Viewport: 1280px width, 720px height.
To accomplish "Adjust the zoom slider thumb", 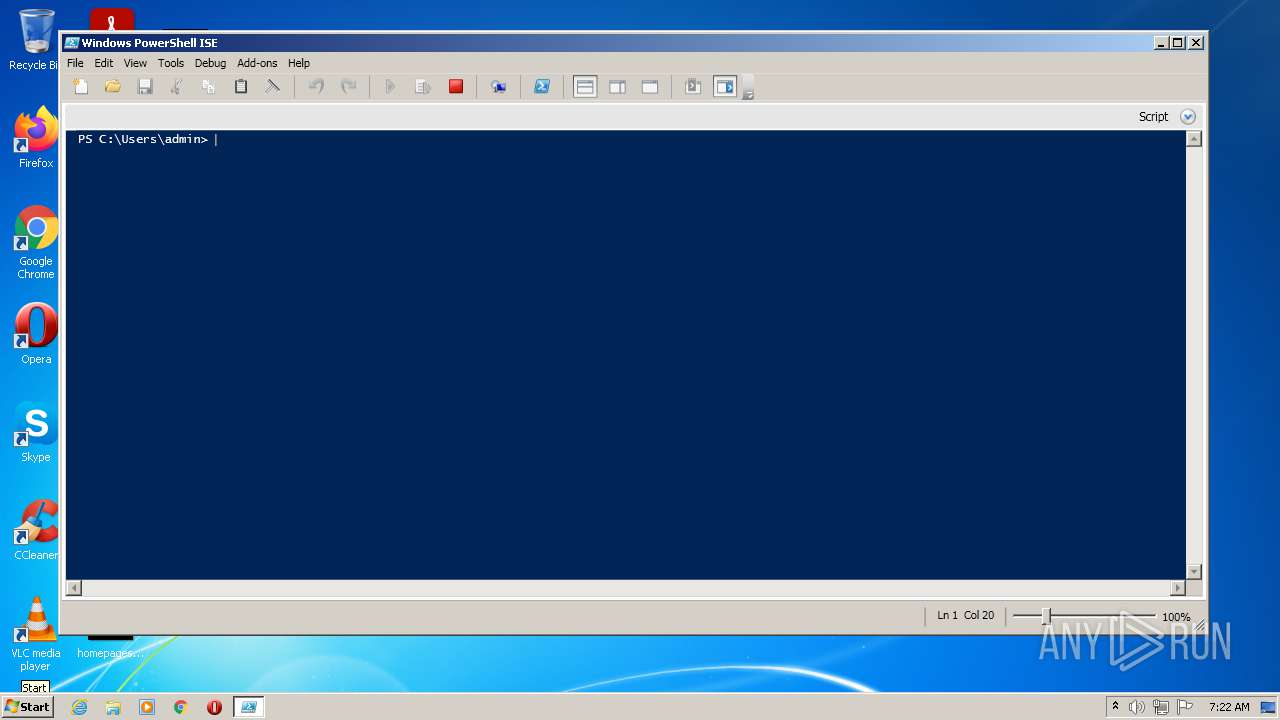I will pos(1046,616).
